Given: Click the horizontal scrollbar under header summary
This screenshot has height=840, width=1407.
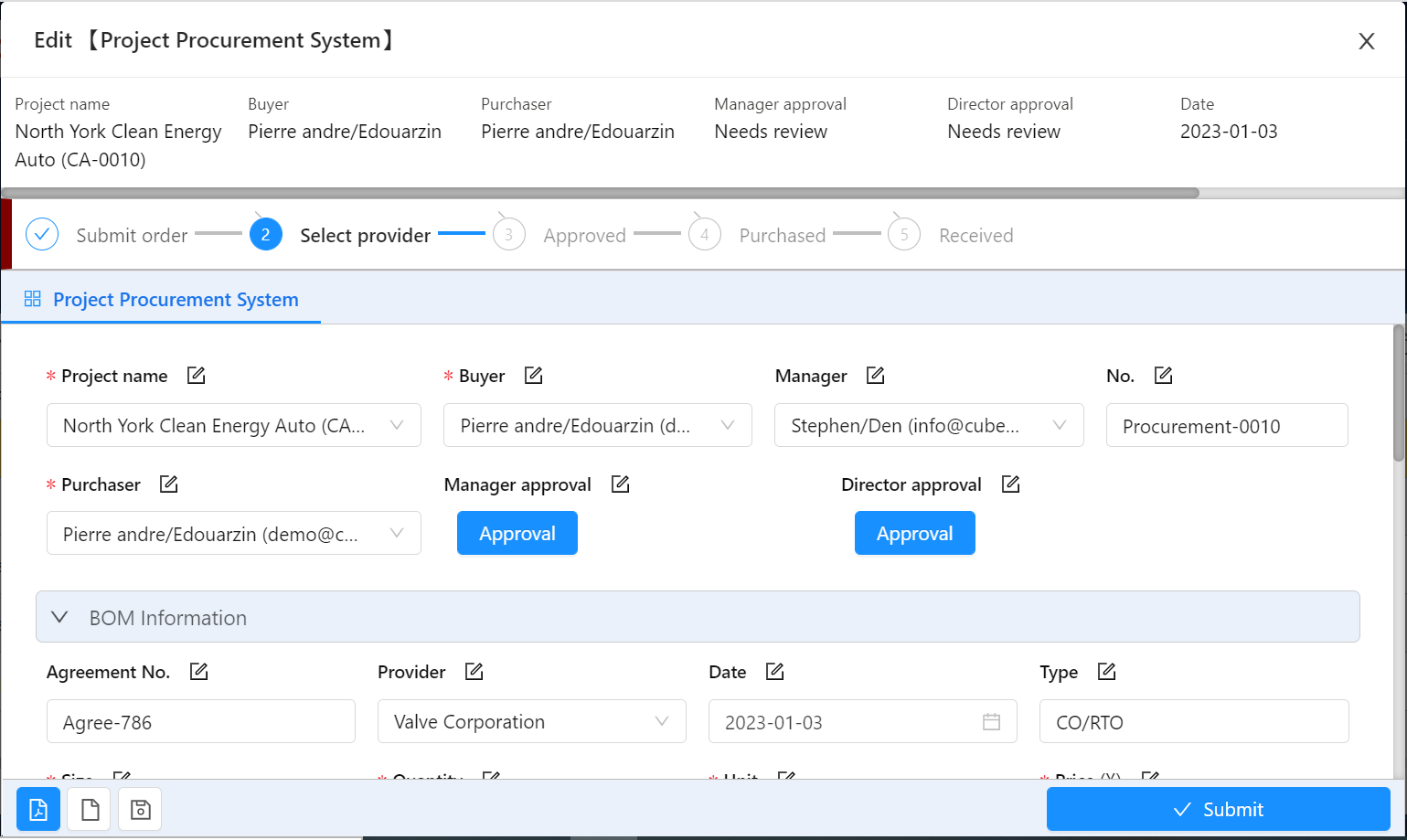Looking at the screenshot, I should 601,193.
